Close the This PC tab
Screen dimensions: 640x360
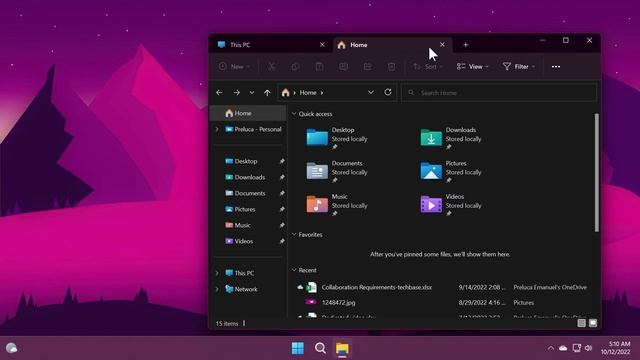tap(322, 44)
